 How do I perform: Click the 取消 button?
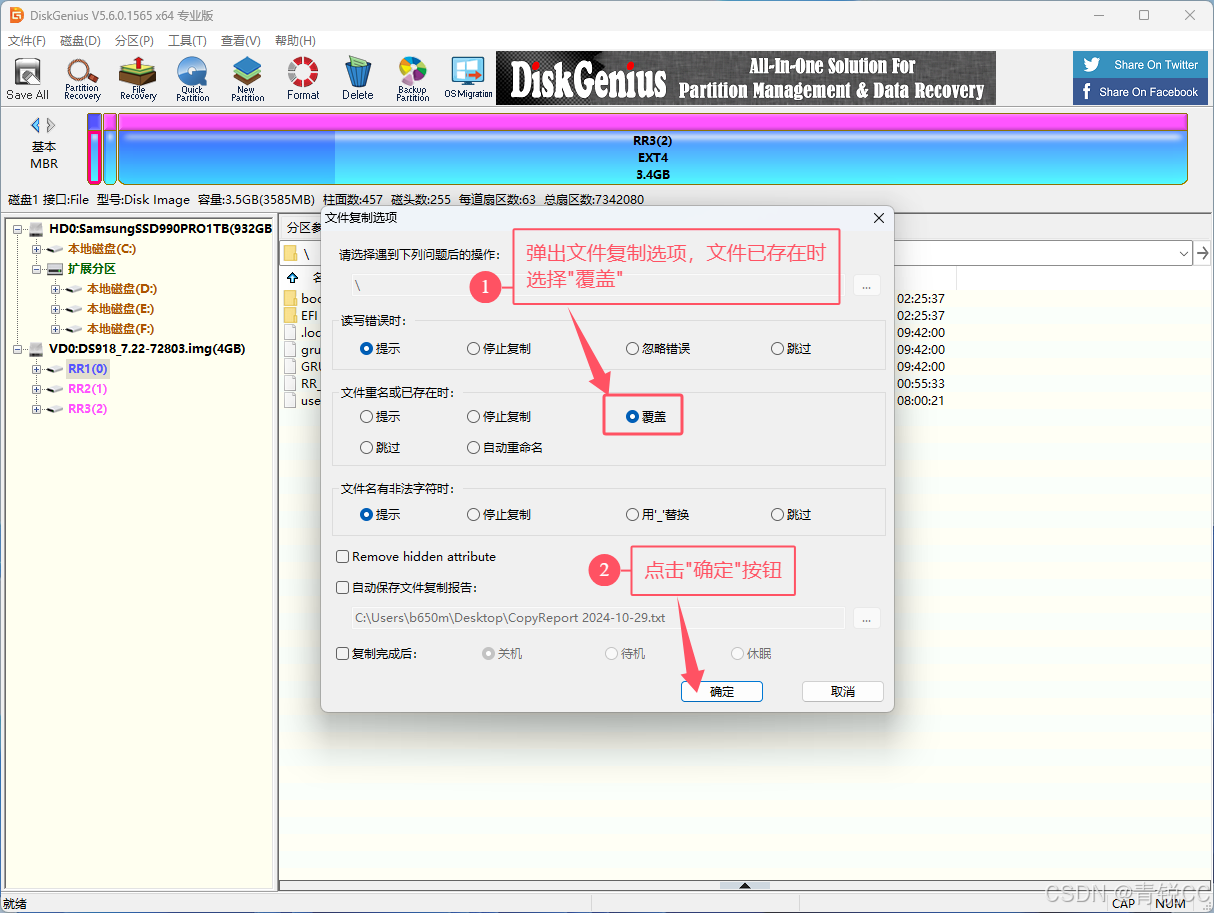[x=843, y=692]
